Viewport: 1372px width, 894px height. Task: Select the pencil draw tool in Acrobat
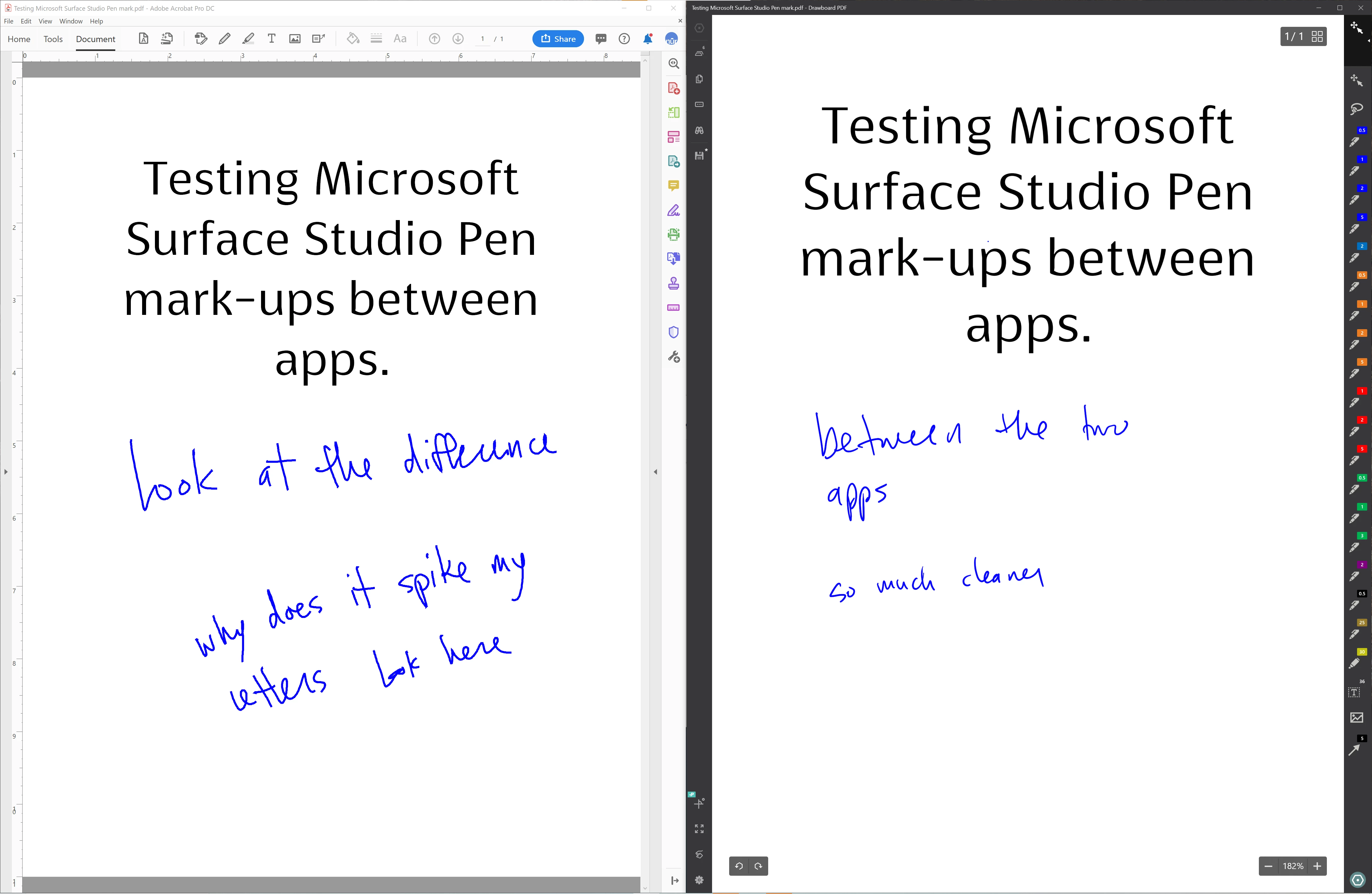225,39
